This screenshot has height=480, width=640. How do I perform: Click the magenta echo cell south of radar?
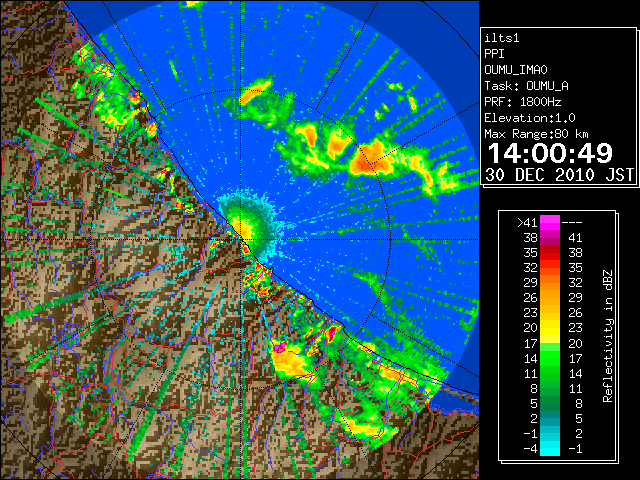280,347
